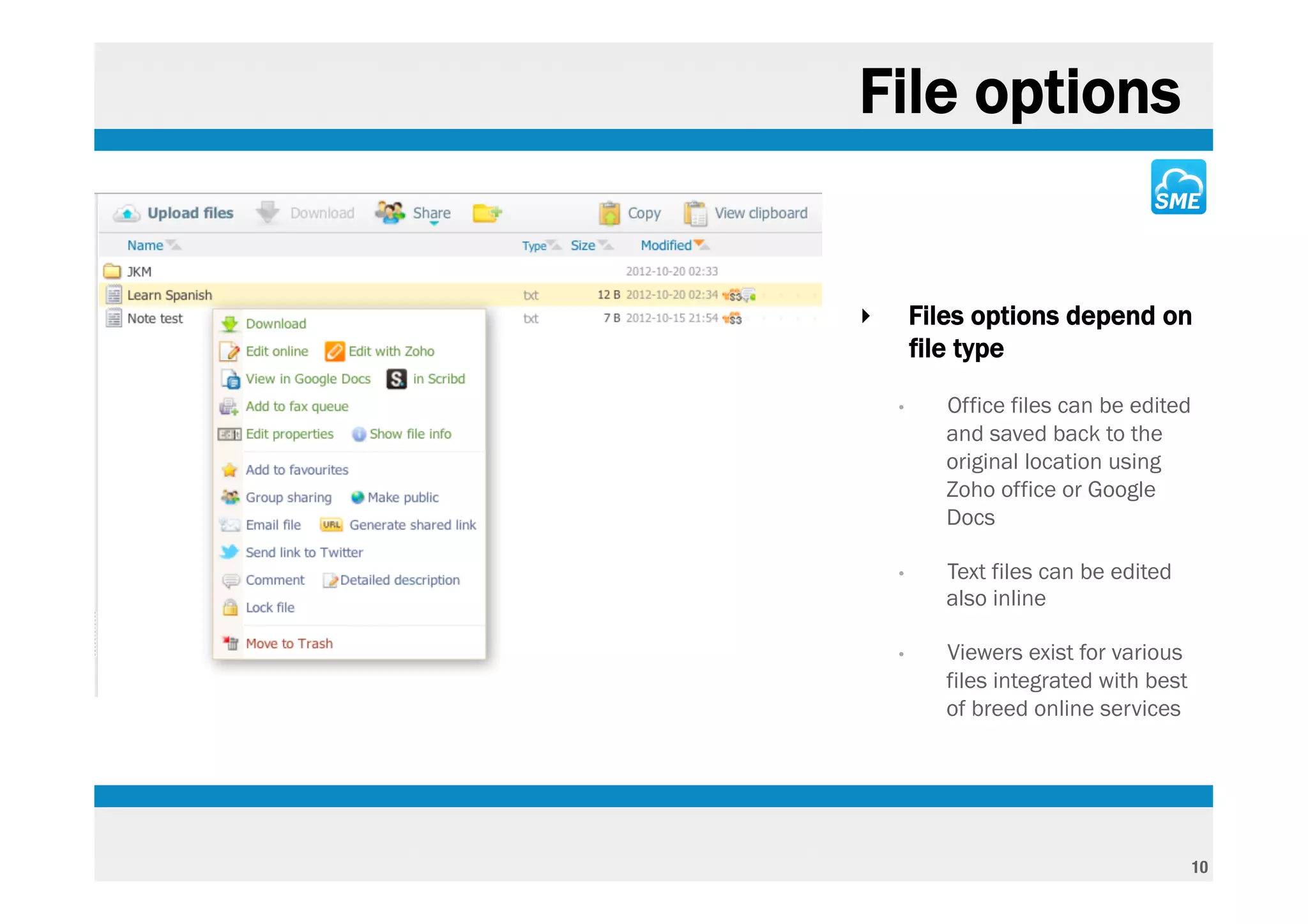Click the Detailed description note icon
The image size is (1308, 924).
point(330,580)
